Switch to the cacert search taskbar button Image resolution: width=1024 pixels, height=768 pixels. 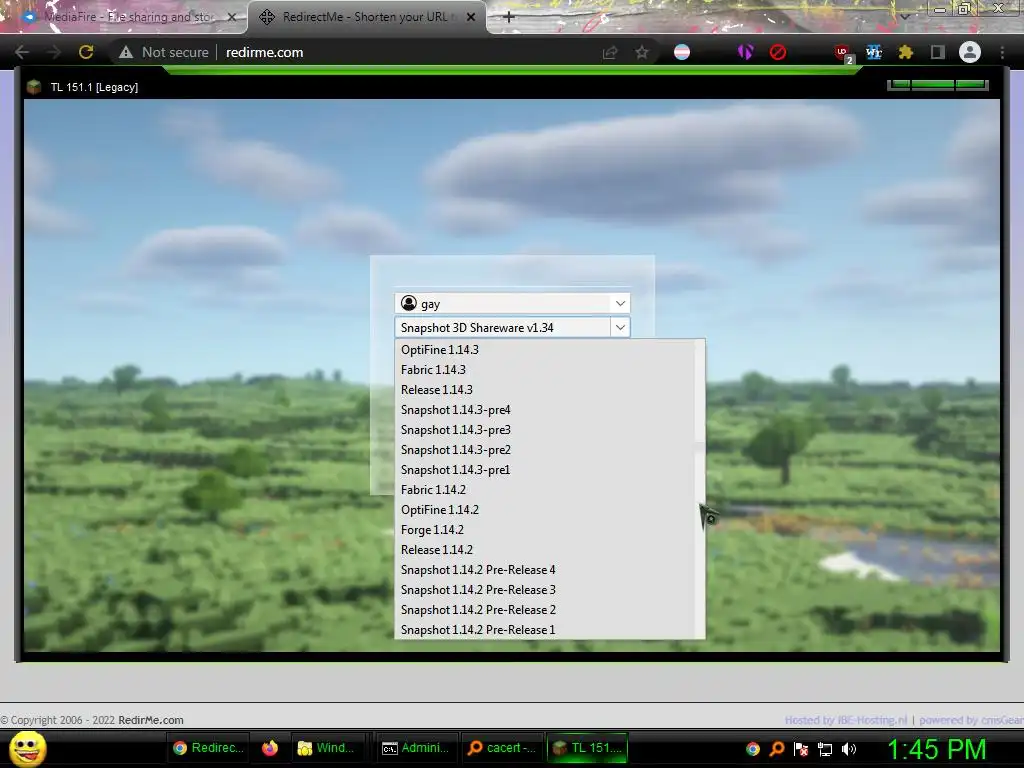point(502,748)
